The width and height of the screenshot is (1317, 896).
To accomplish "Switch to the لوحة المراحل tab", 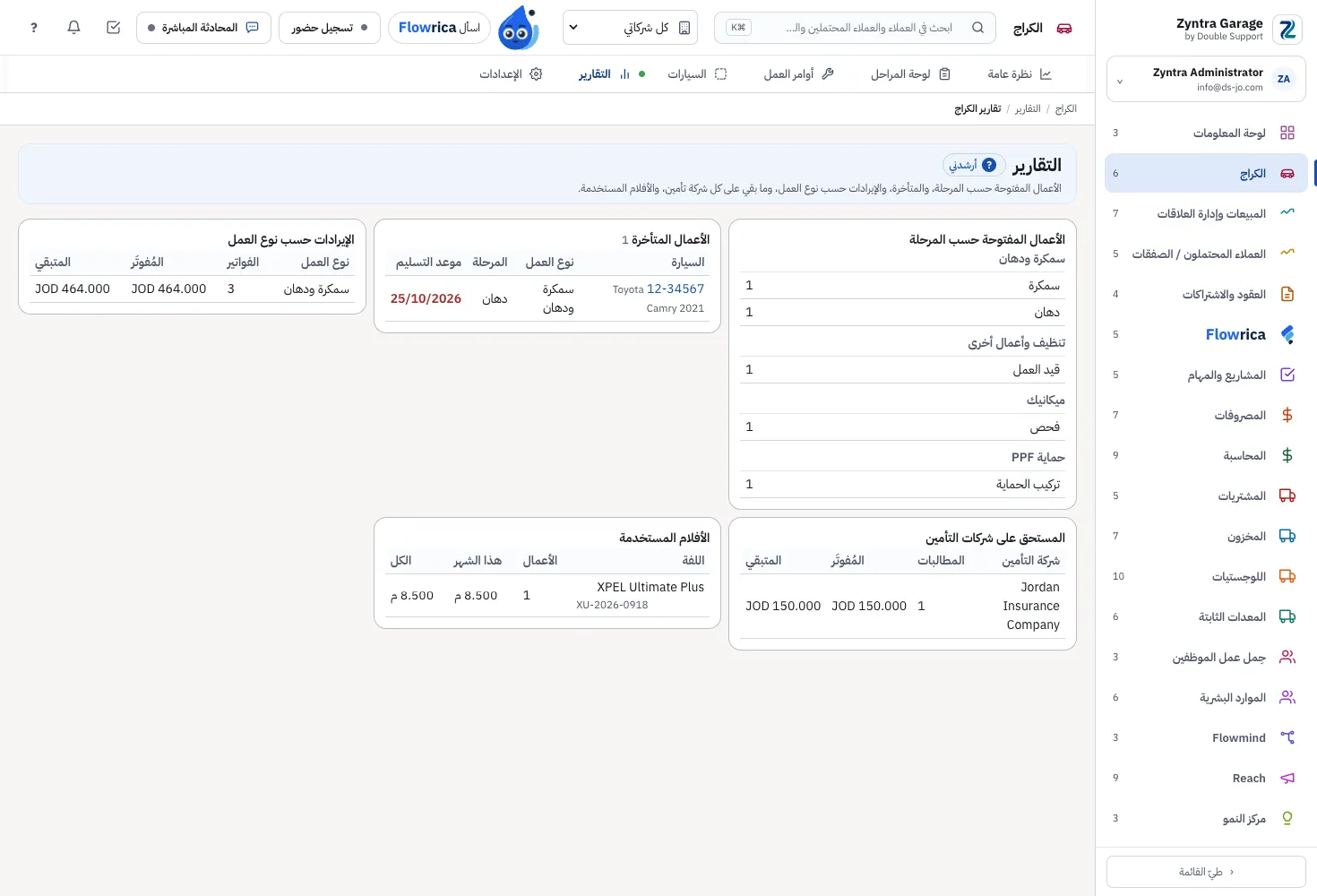I will click(x=910, y=74).
